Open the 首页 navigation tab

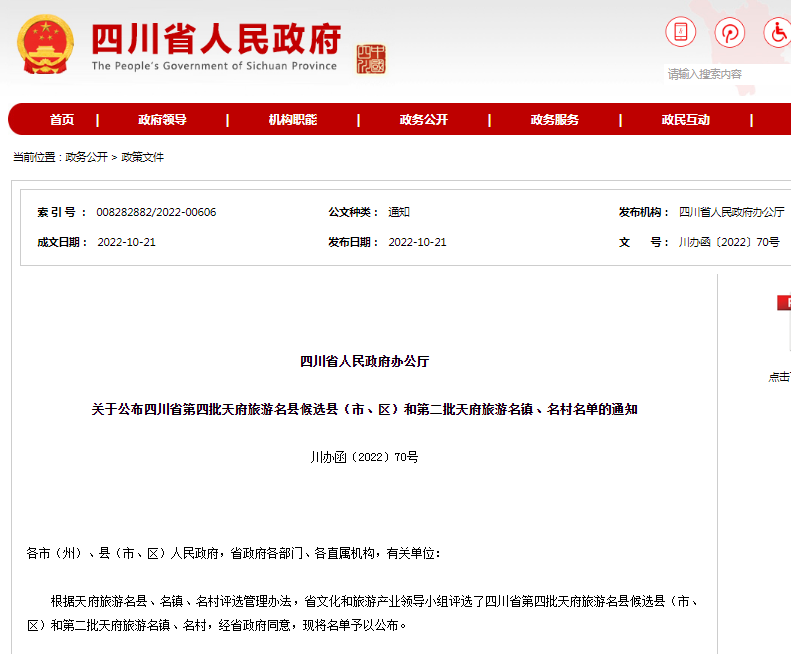[x=62, y=120]
